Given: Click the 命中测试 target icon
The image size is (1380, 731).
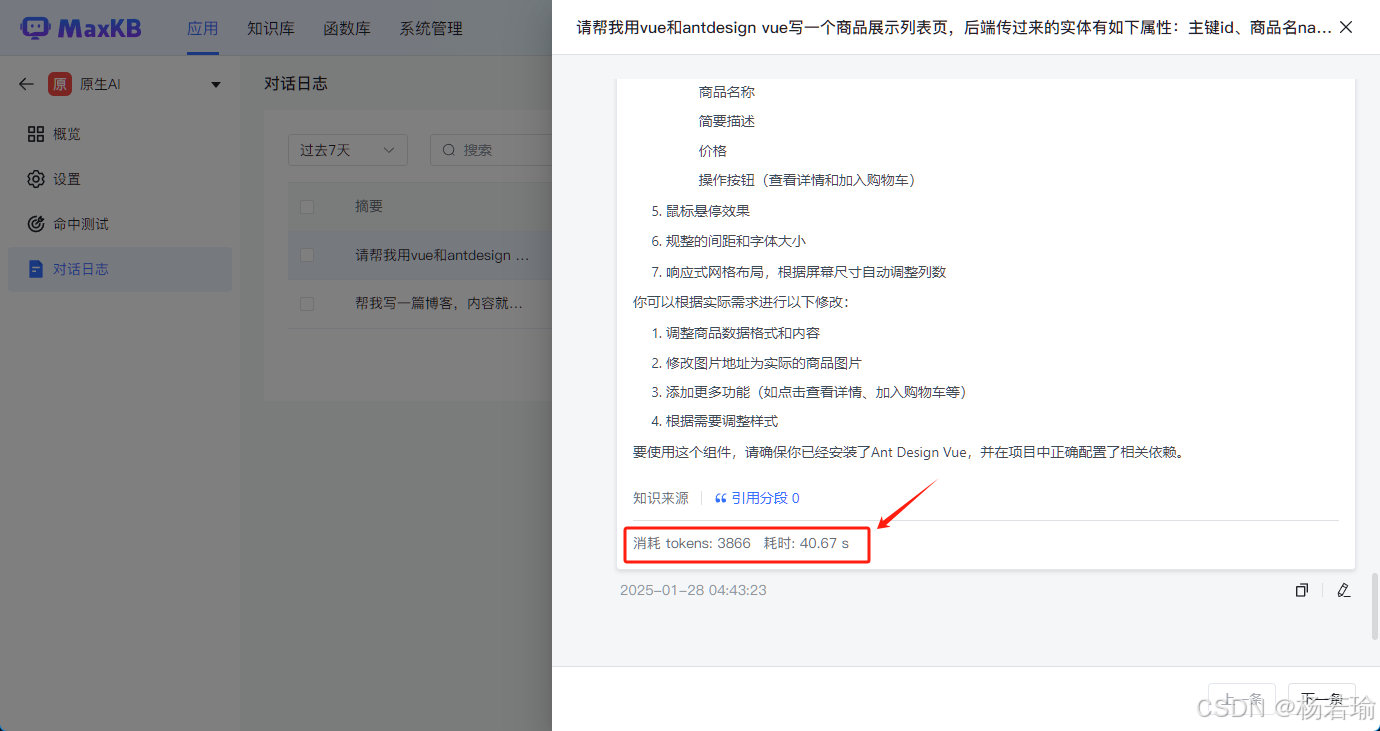Looking at the screenshot, I should coord(36,224).
